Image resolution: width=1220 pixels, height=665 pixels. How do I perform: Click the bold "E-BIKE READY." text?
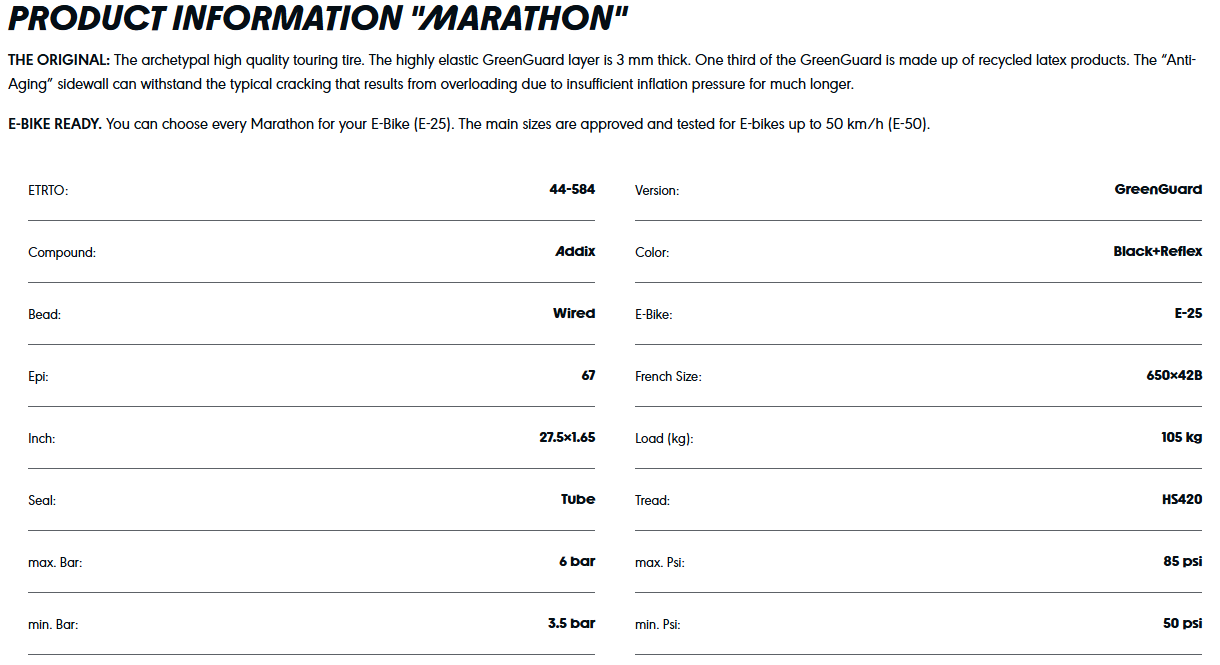click(55, 124)
